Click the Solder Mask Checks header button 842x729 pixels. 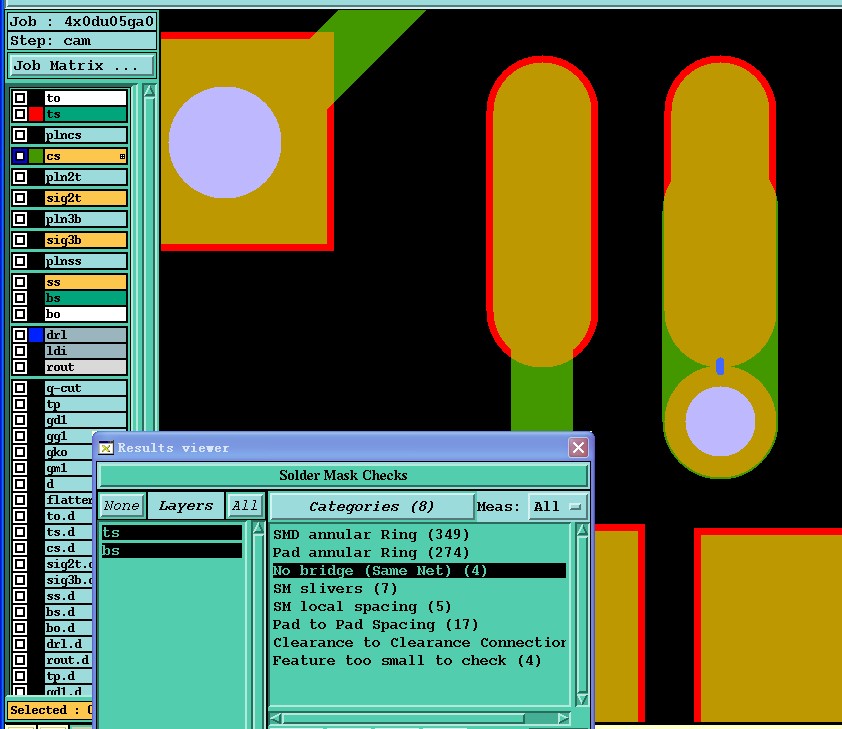pyautogui.click(x=343, y=476)
